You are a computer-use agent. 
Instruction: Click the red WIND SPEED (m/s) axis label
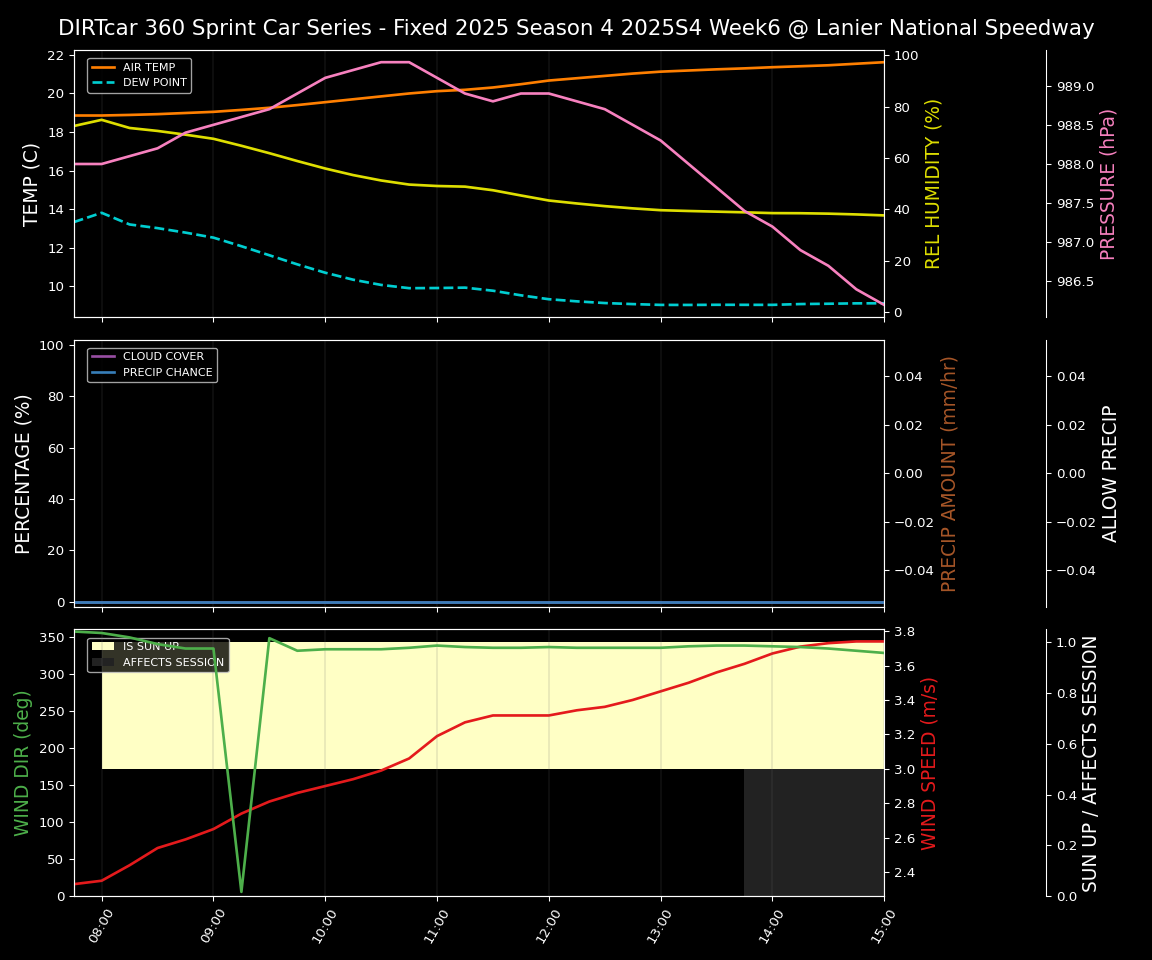tap(929, 763)
